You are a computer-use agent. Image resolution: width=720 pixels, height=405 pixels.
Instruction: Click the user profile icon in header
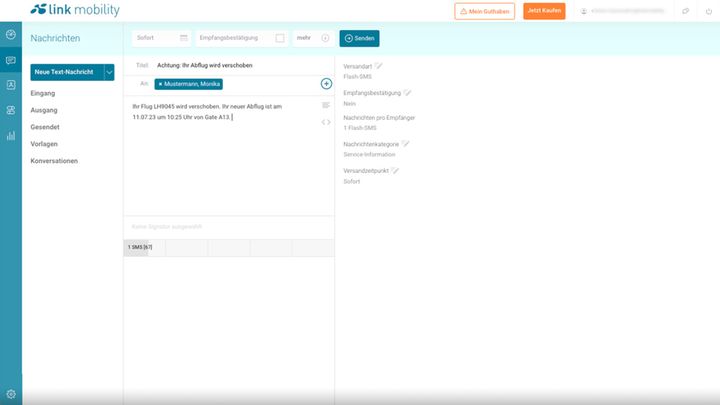tap(584, 11)
